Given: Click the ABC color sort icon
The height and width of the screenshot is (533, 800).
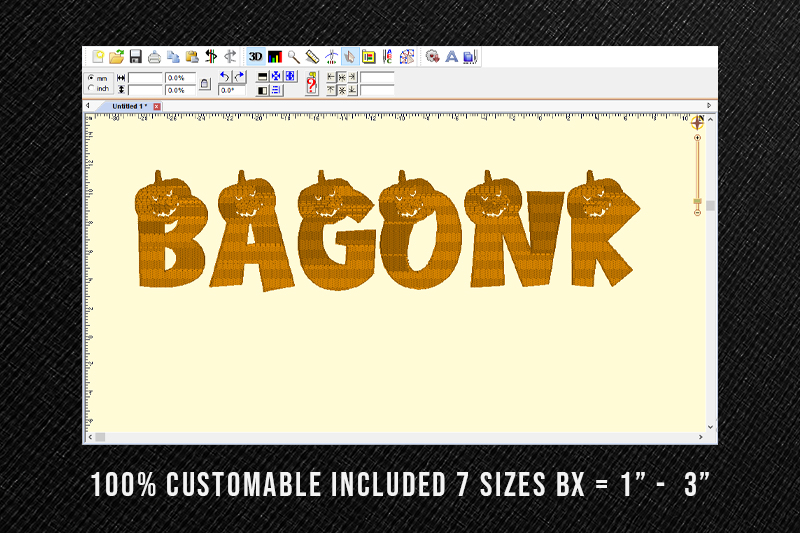Looking at the screenshot, I should pos(388,57).
